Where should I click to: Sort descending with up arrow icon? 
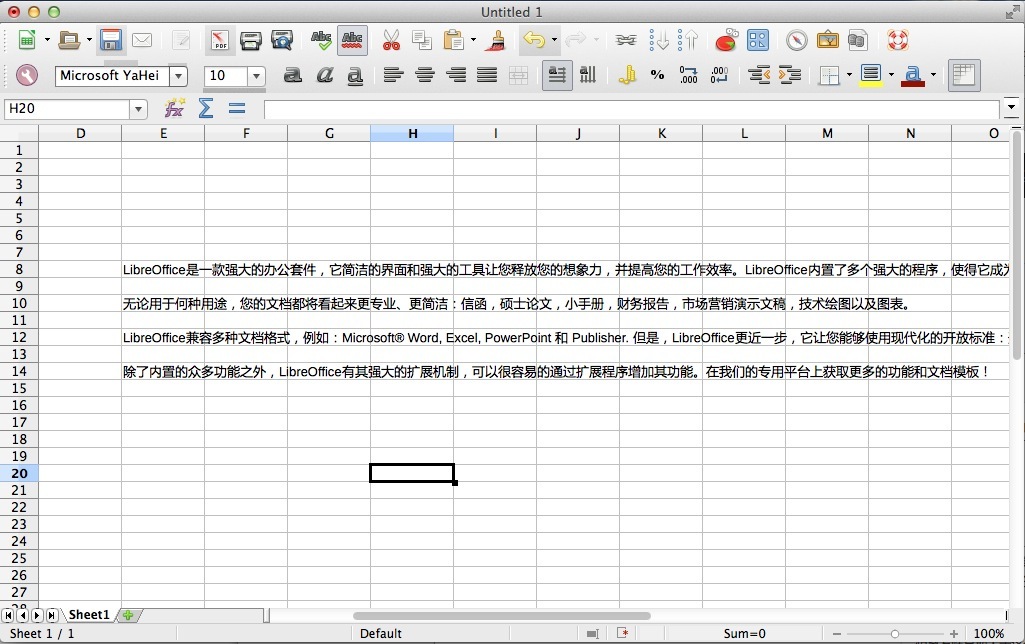688,41
